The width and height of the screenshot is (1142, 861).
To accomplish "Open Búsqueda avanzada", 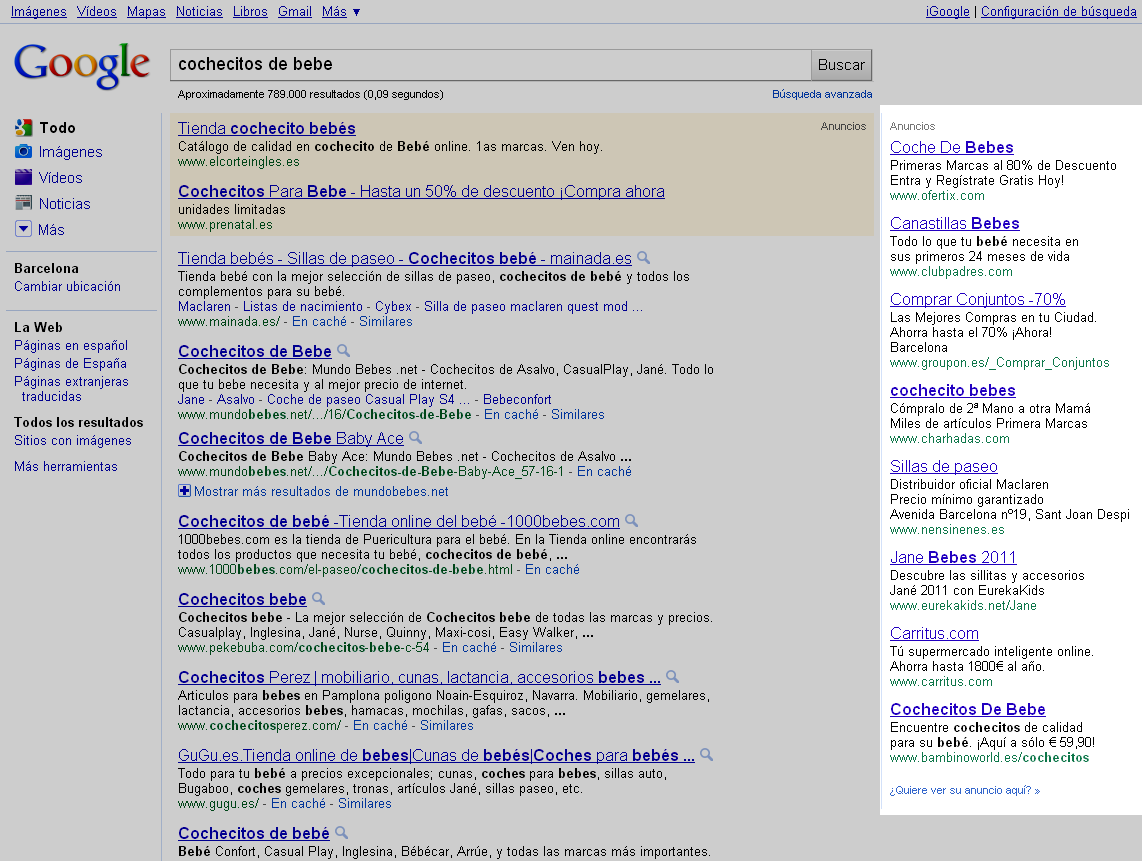I will click(822, 94).
